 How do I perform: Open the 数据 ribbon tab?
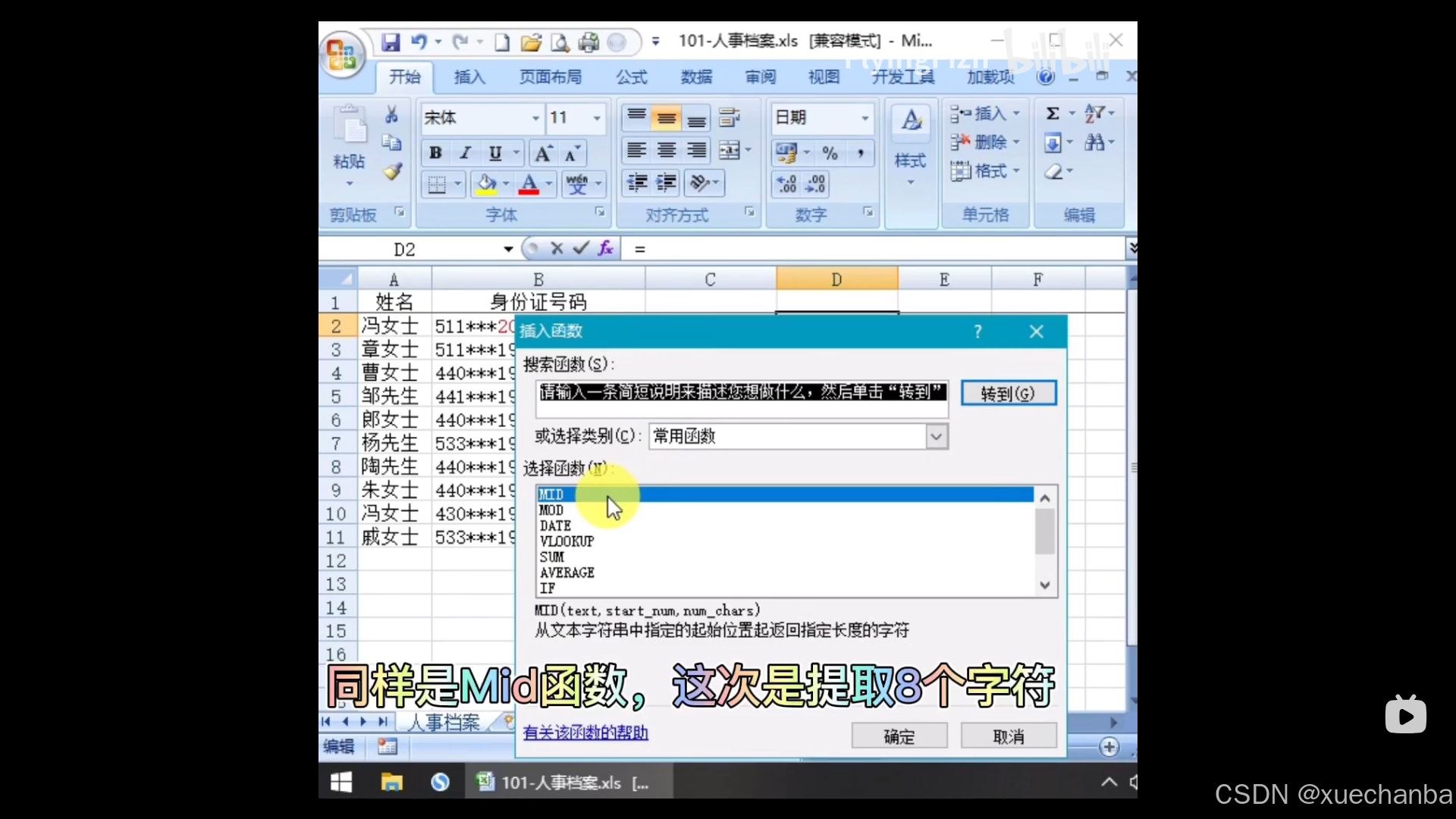pos(696,77)
